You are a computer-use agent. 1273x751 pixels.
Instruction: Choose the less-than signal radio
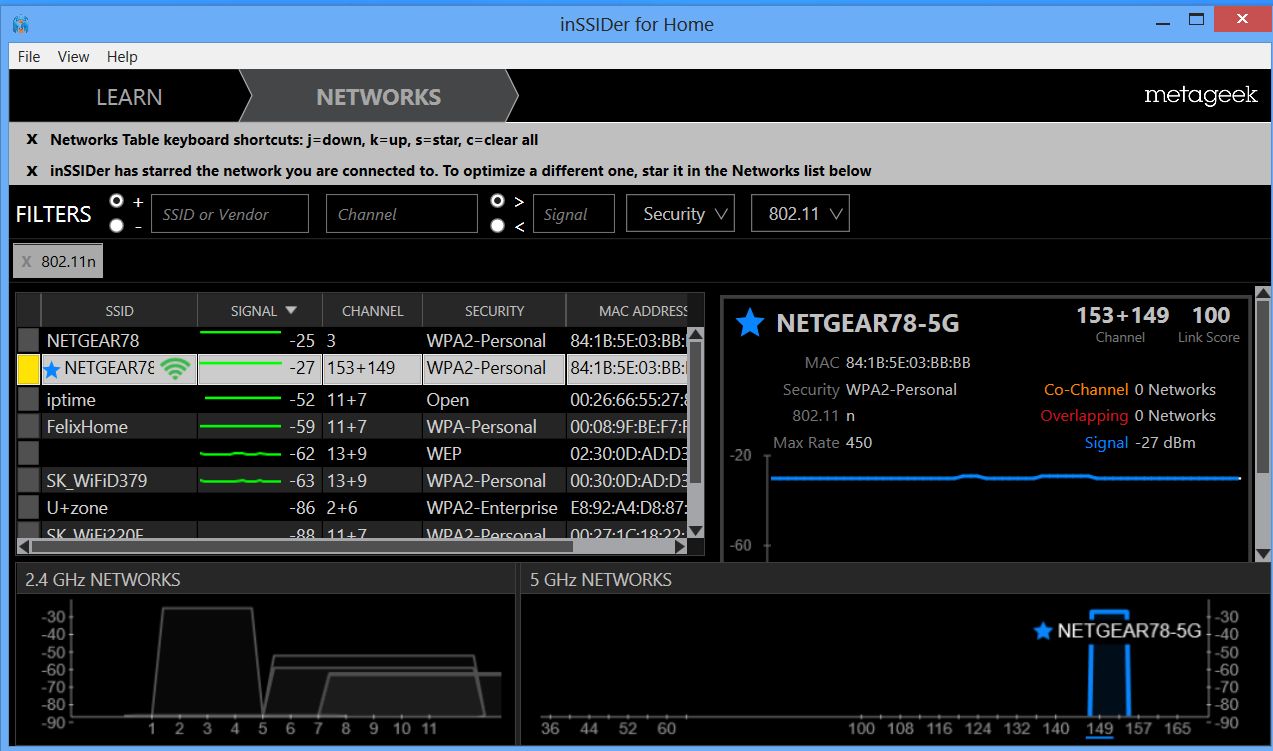[x=498, y=226]
